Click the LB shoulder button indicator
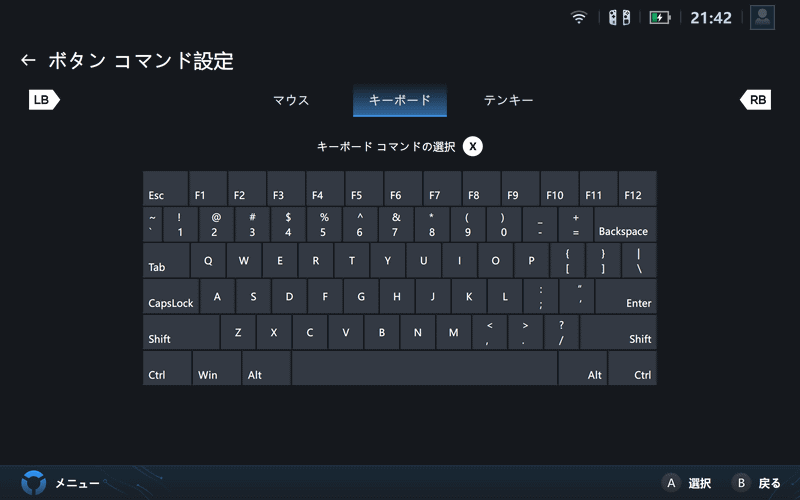The image size is (800, 500). (x=44, y=99)
